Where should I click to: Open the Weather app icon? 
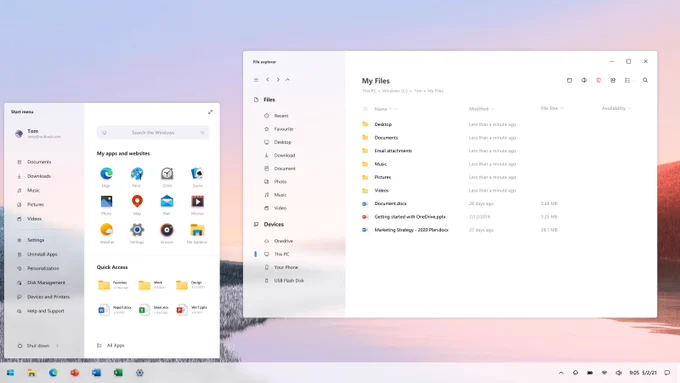pos(106,230)
